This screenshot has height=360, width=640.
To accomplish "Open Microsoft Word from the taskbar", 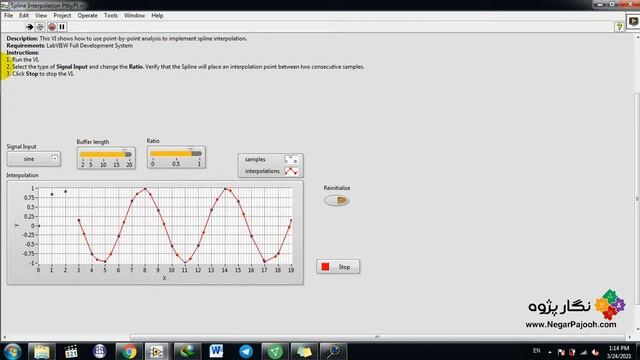I will pyautogui.click(x=216, y=351).
